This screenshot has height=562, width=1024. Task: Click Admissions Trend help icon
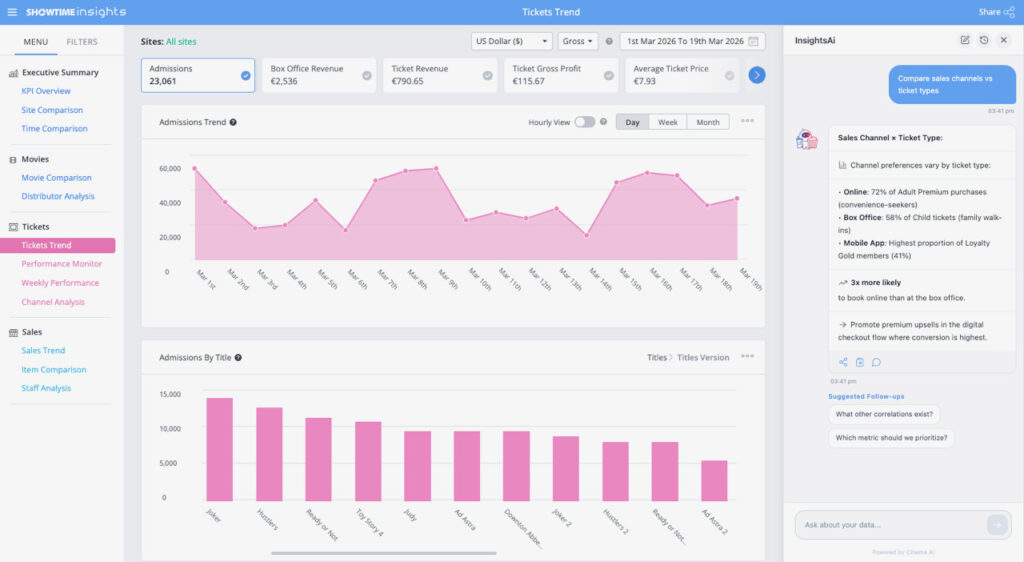coord(233,122)
